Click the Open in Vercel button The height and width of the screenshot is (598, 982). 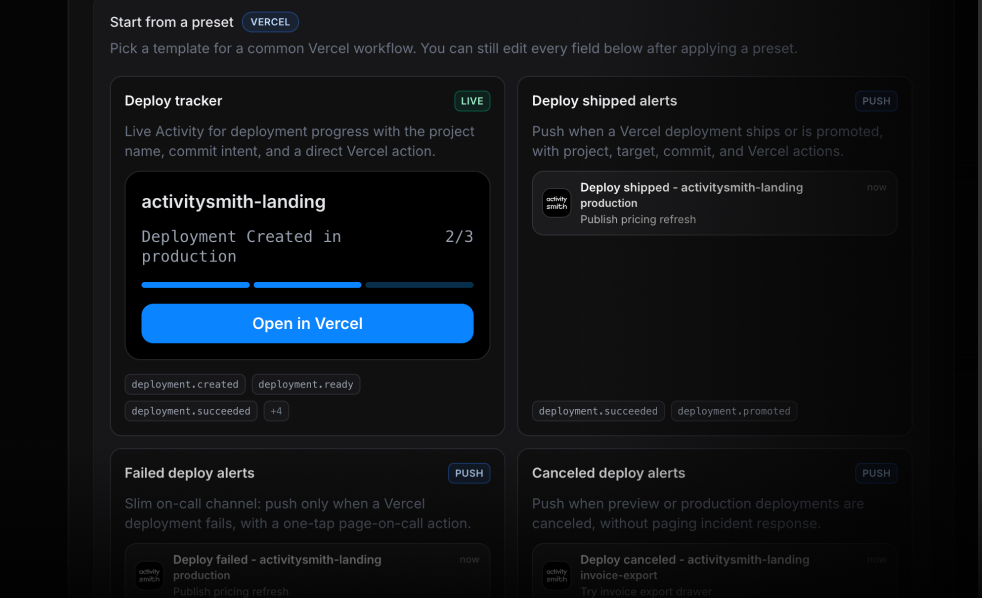(x=307, y=323)
